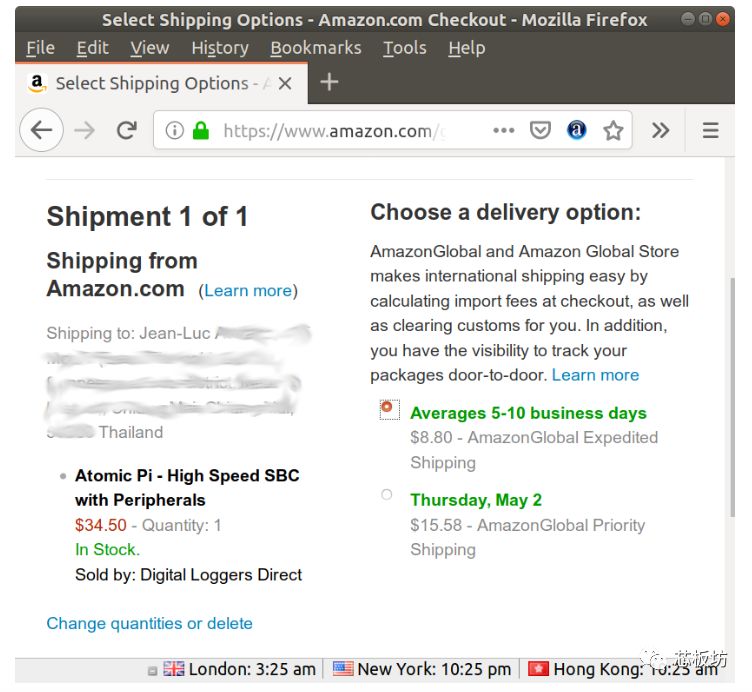This screenshot has width=752, height=692.
Task: Click the green padlock security icon
Action: click(200, 130)
